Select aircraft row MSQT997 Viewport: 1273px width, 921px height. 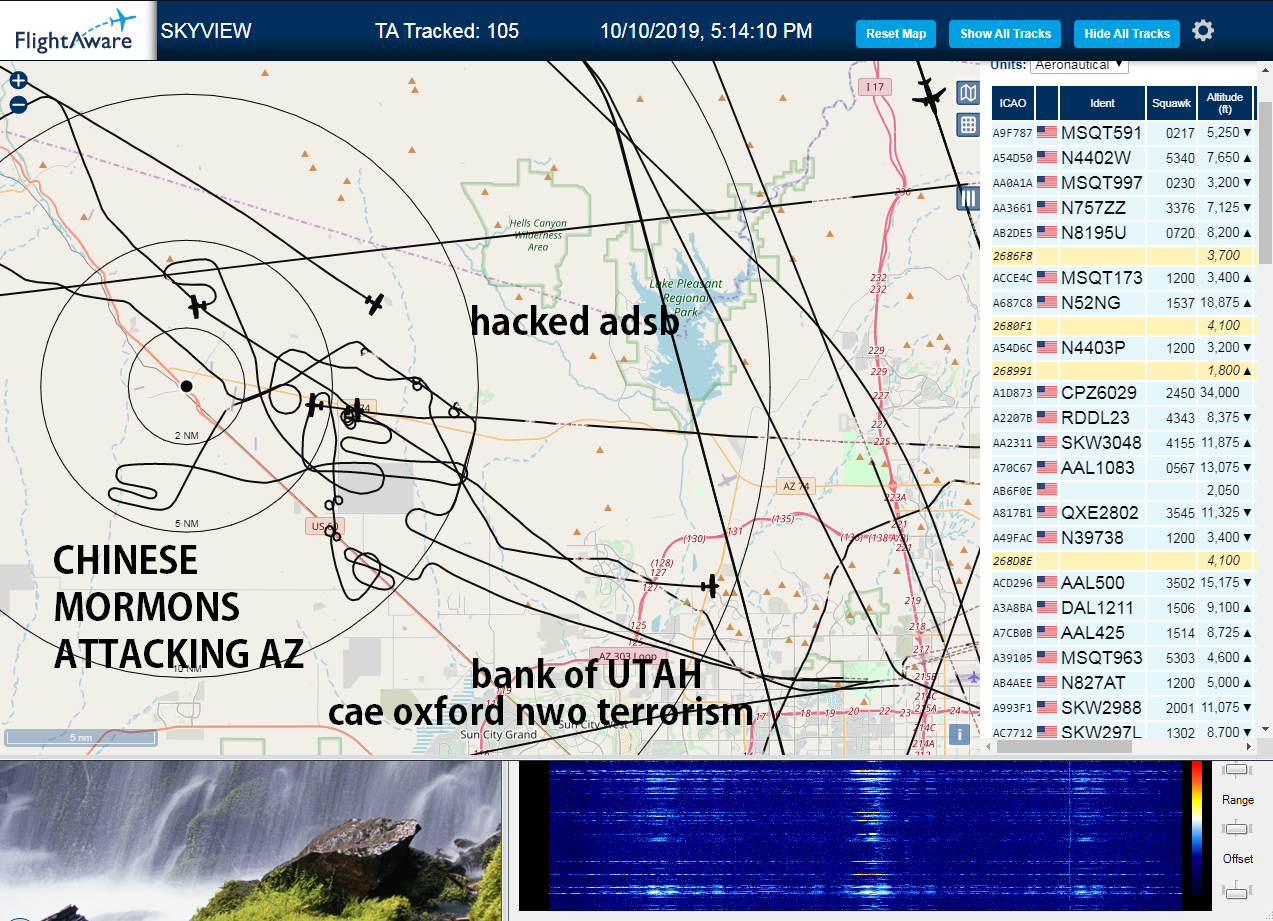tap(1122, 182)
